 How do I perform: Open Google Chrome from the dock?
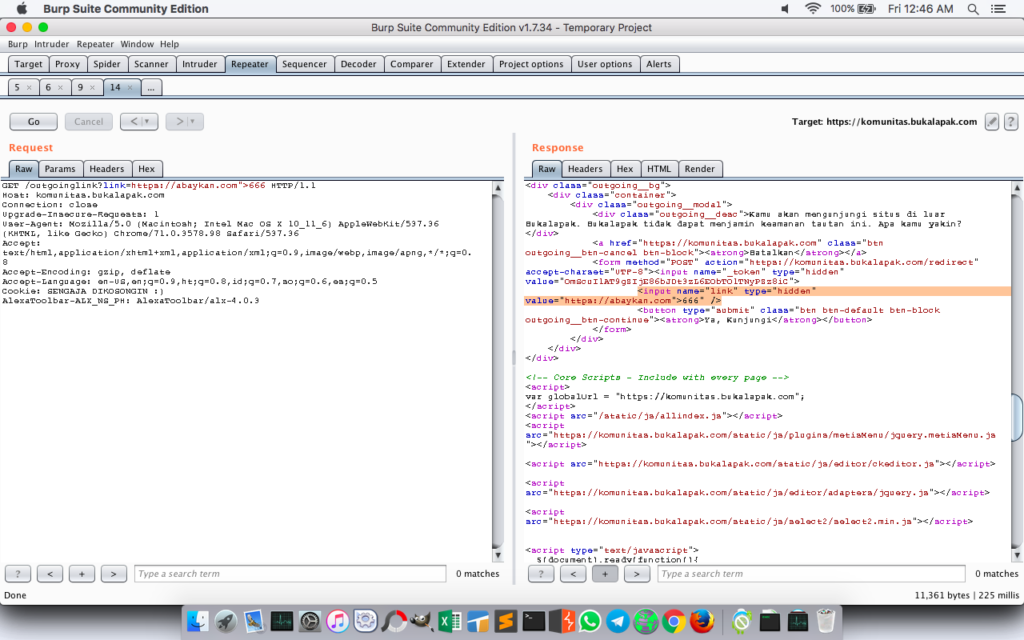pyautogui.click(x=673, y=621)
